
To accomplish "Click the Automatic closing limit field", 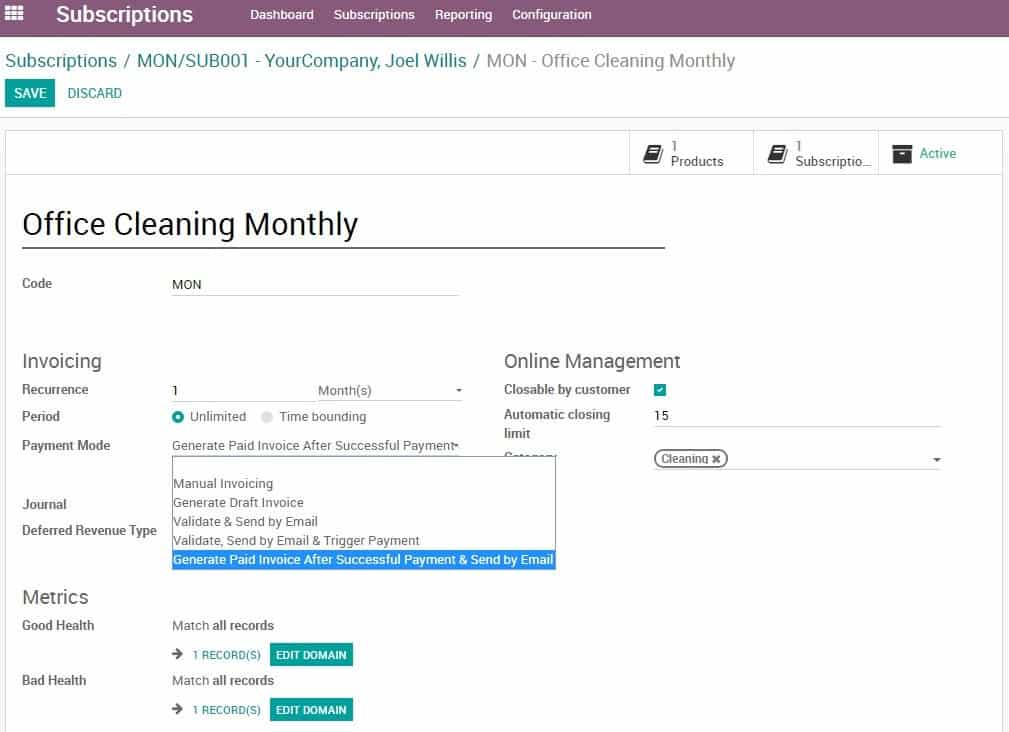I will pyautogui.click(x=796, y=416).
